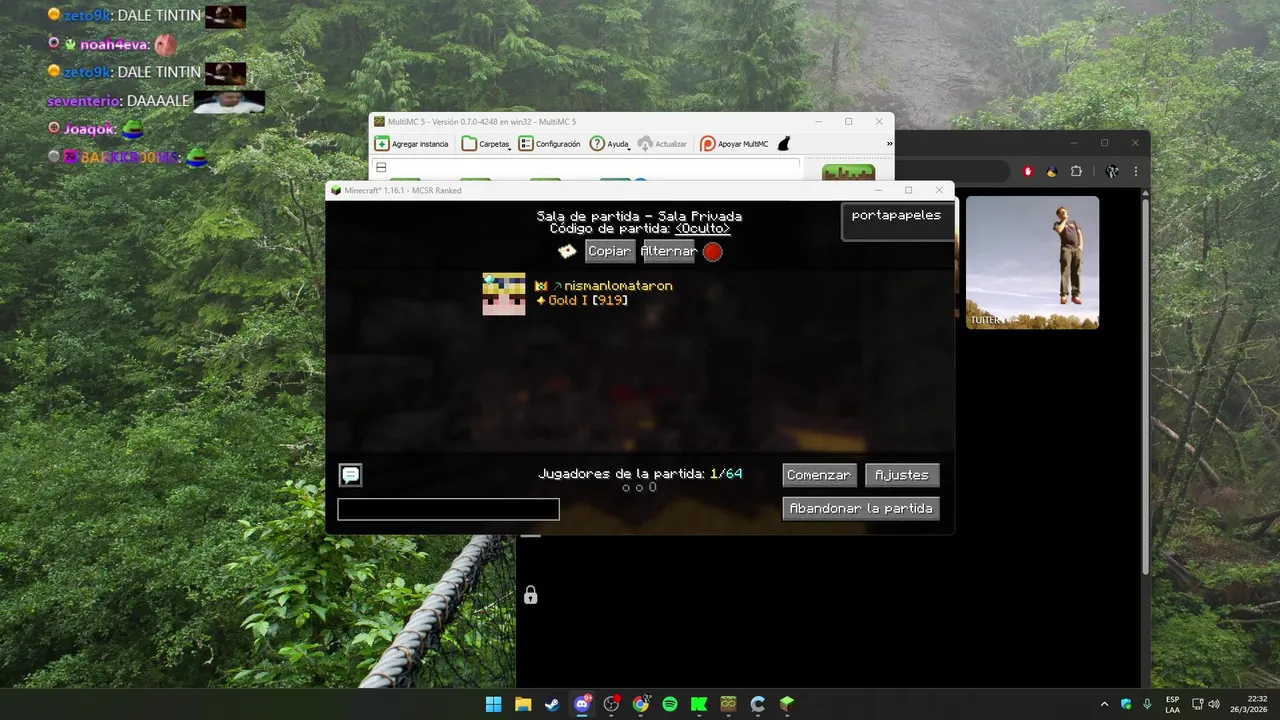Click the padlock icon in Chrome page

(530, 595)
